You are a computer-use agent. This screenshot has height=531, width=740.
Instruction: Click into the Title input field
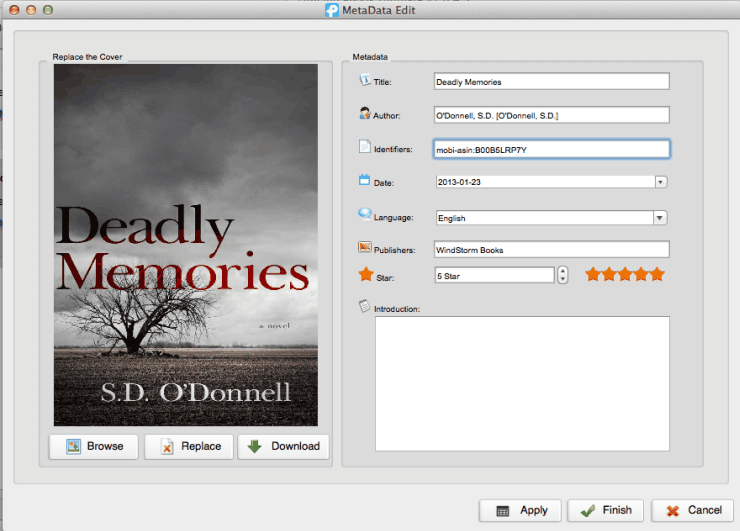pyautogui.click(x=551, y=81)
